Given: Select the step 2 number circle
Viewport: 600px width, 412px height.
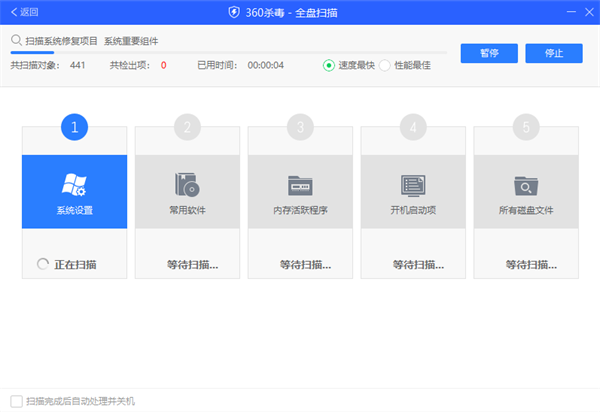Looking at the screenshot, I should point(187,127).
